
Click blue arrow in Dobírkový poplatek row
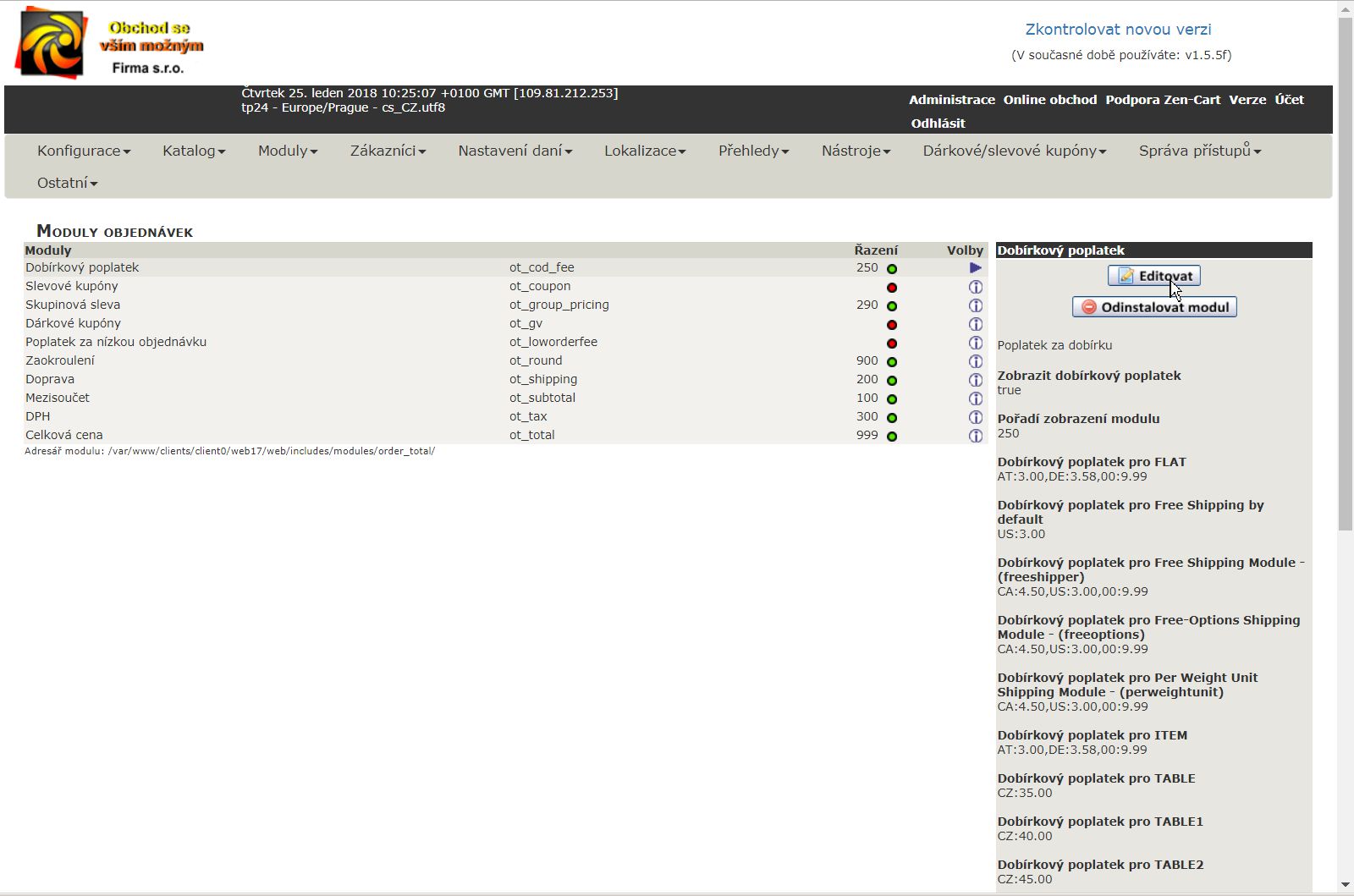975,268
